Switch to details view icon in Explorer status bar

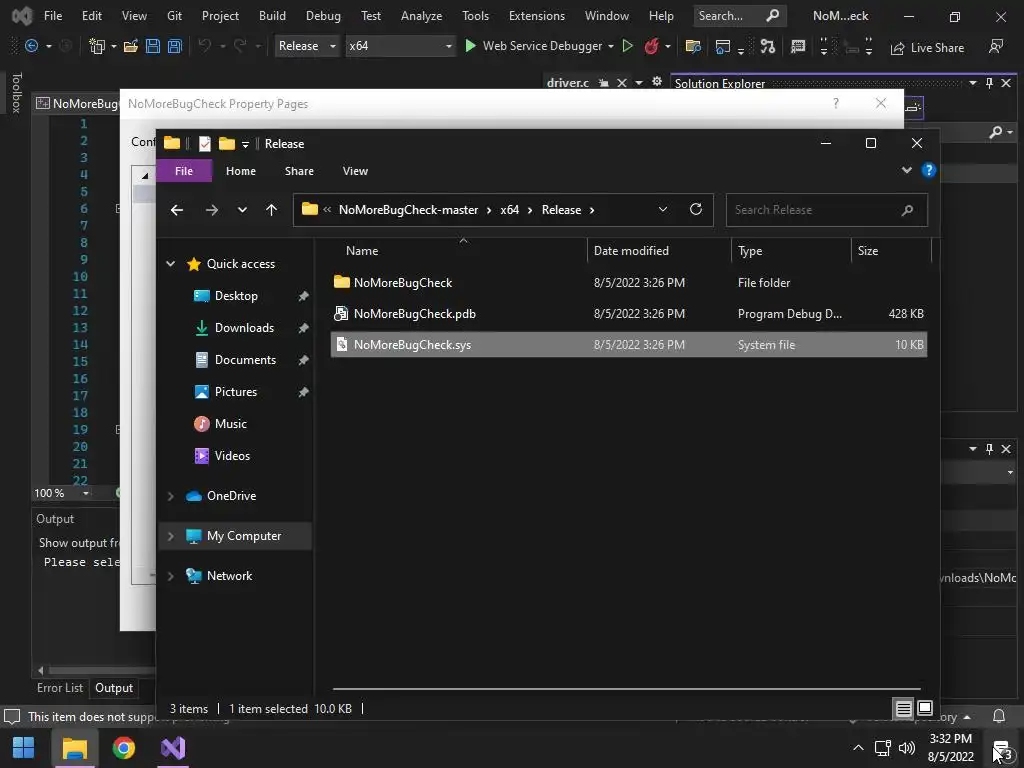click(x=904, y=708)
